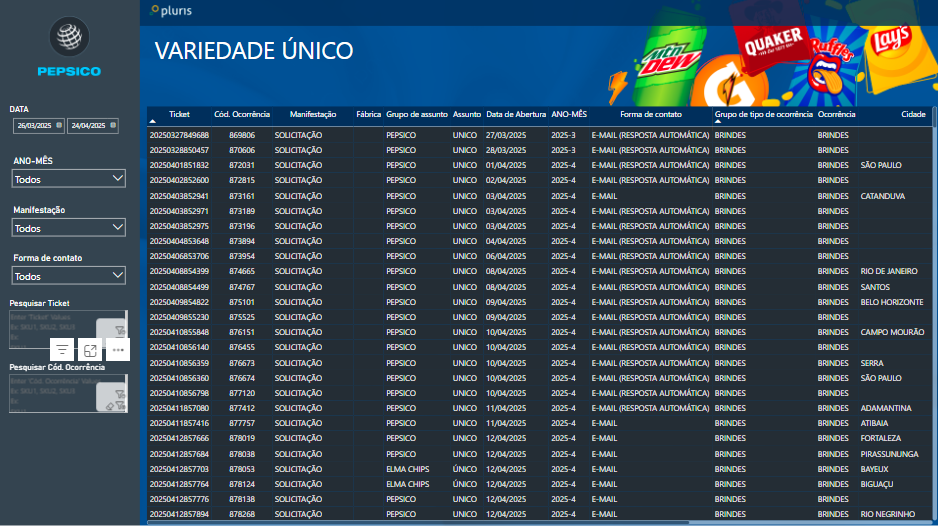Sort by Ocorrência column header
Image resolution: width=938 pixels, height=527 pixels.
[x=836, y=114]
